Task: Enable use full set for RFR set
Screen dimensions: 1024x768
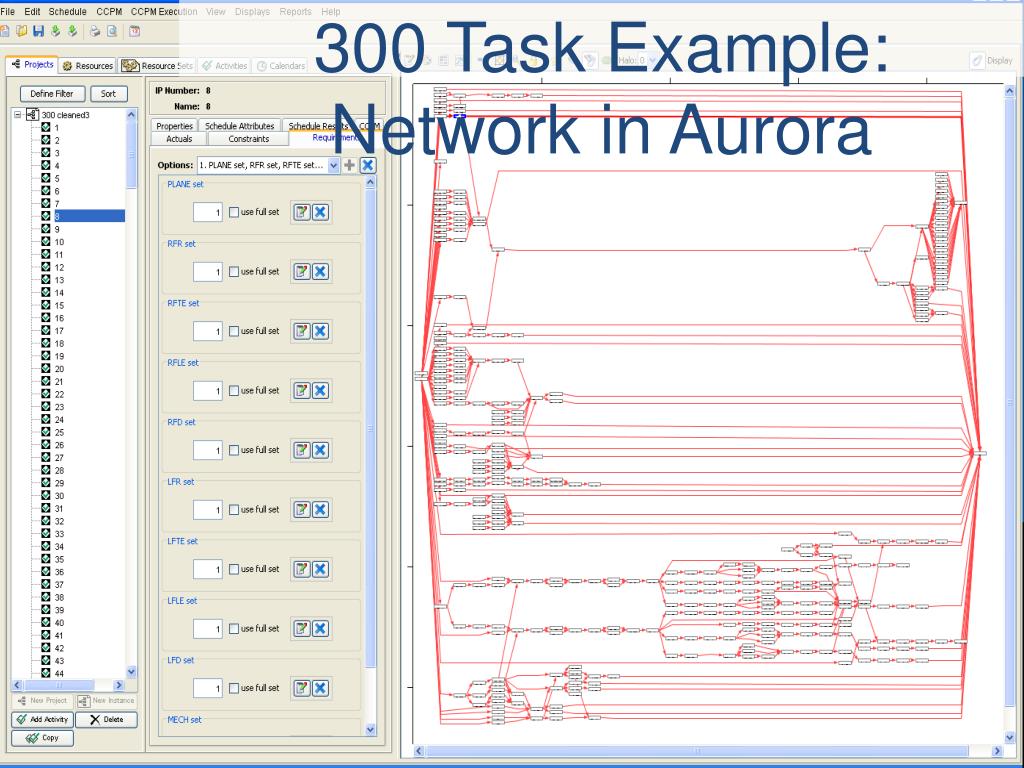Action: tap(234, 272)
